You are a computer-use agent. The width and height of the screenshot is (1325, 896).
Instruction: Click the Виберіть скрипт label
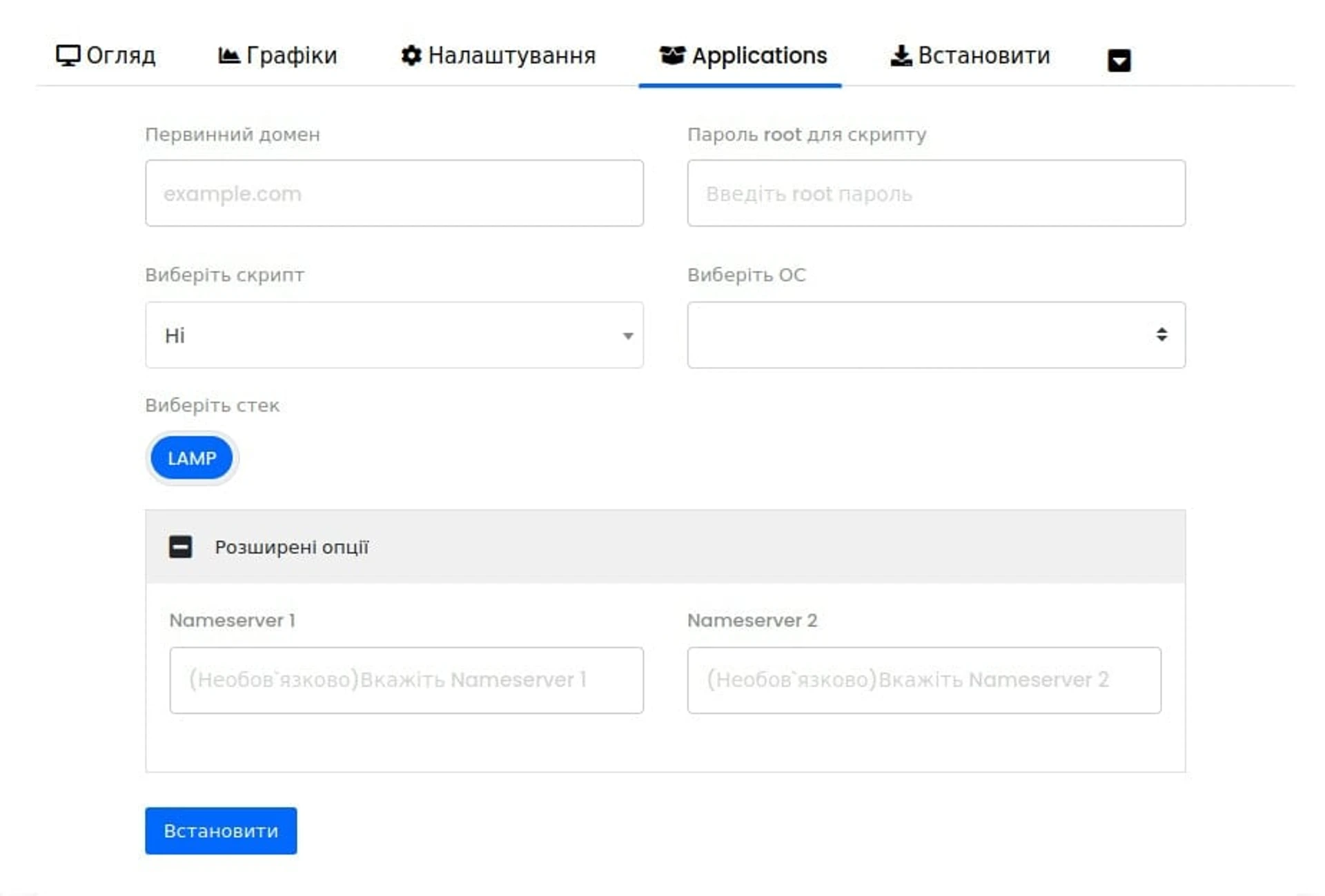point(224,275)
